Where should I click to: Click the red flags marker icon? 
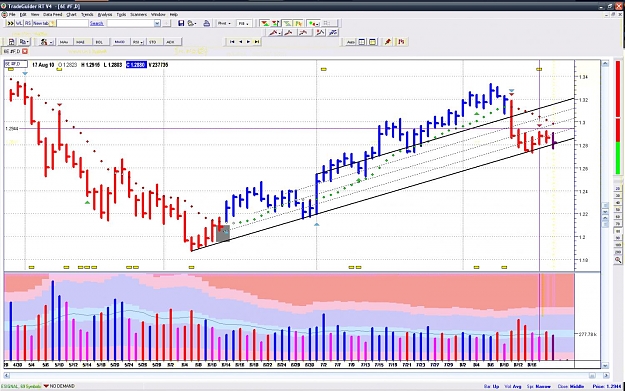click(x=401, y=42)
